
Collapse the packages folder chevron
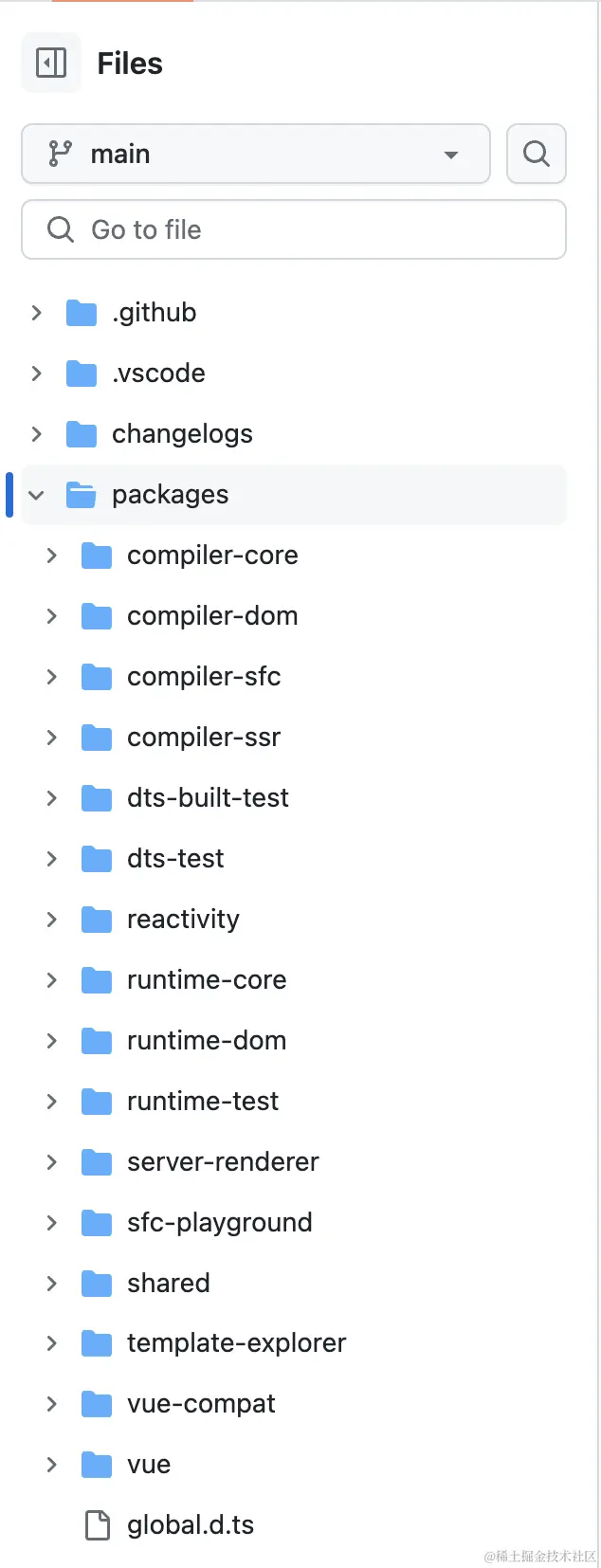click(x=36, y=495)
